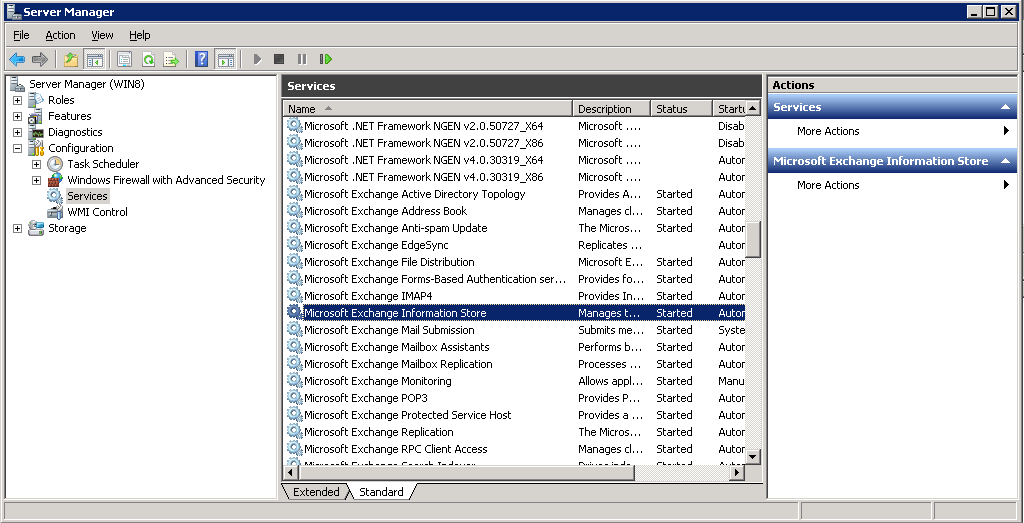
Task: Select Microsoft Exchange Anti-spam Update service
Action: pyautogui.click(x=395, y=228)
